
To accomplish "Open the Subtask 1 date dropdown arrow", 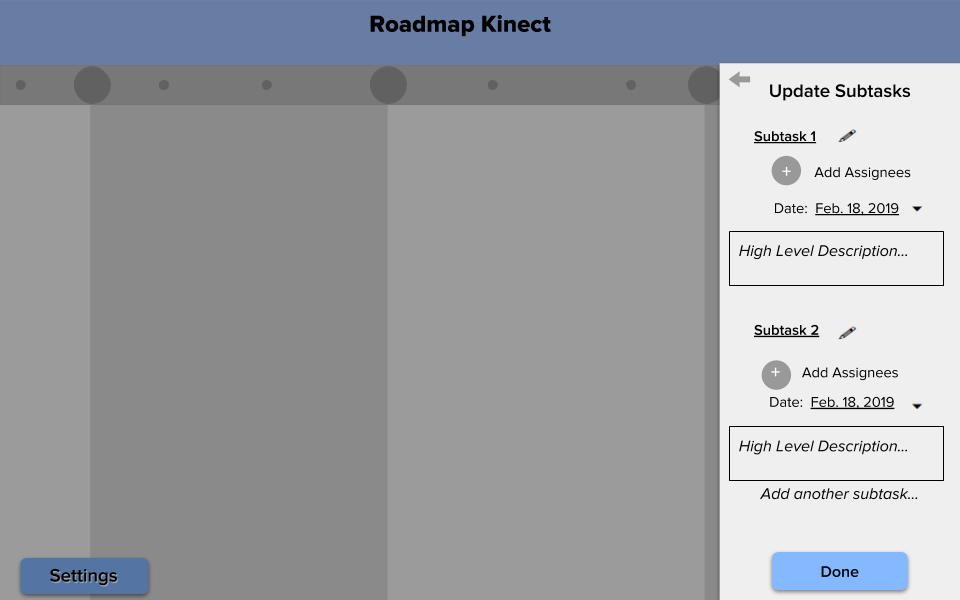I will (917, 209).
